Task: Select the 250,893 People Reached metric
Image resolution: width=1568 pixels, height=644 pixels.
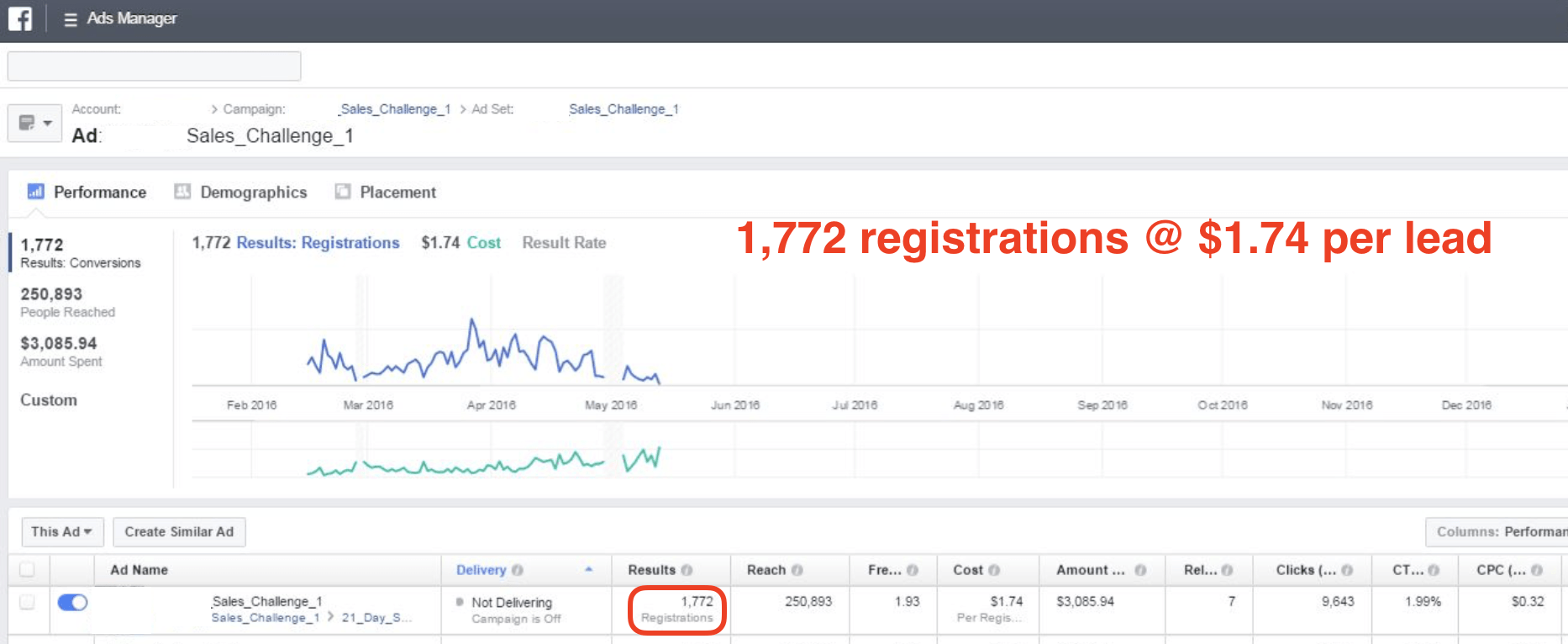Action: coord(68,302)
